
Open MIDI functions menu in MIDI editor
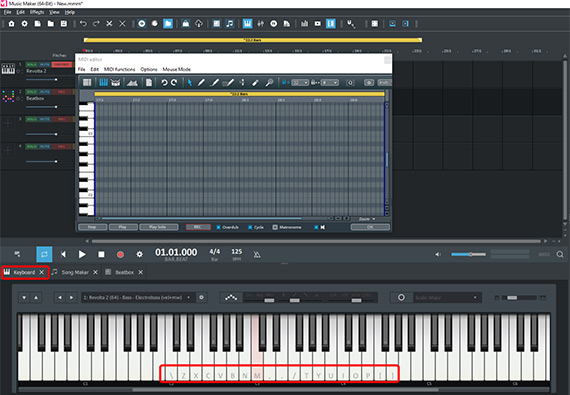[x=120, y=69]
